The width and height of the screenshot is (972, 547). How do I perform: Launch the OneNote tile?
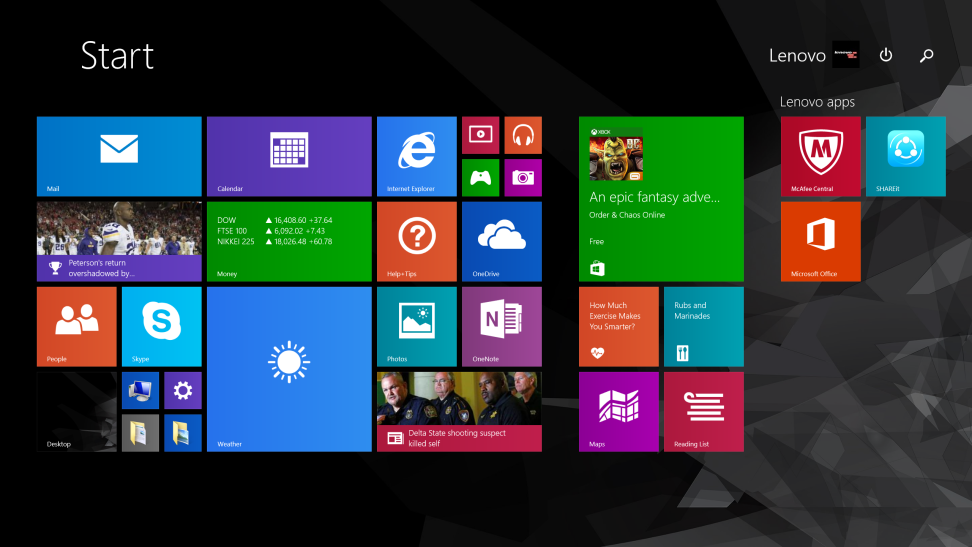coord(501,326)
